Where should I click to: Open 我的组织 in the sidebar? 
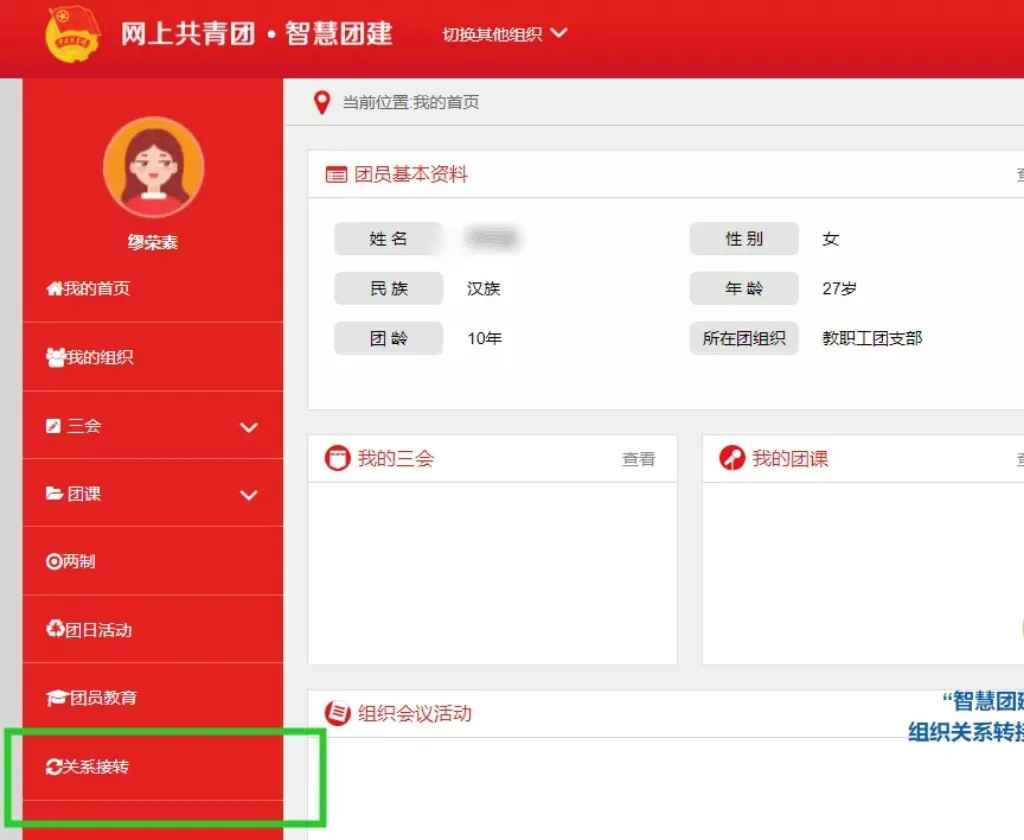pos(153,357)
